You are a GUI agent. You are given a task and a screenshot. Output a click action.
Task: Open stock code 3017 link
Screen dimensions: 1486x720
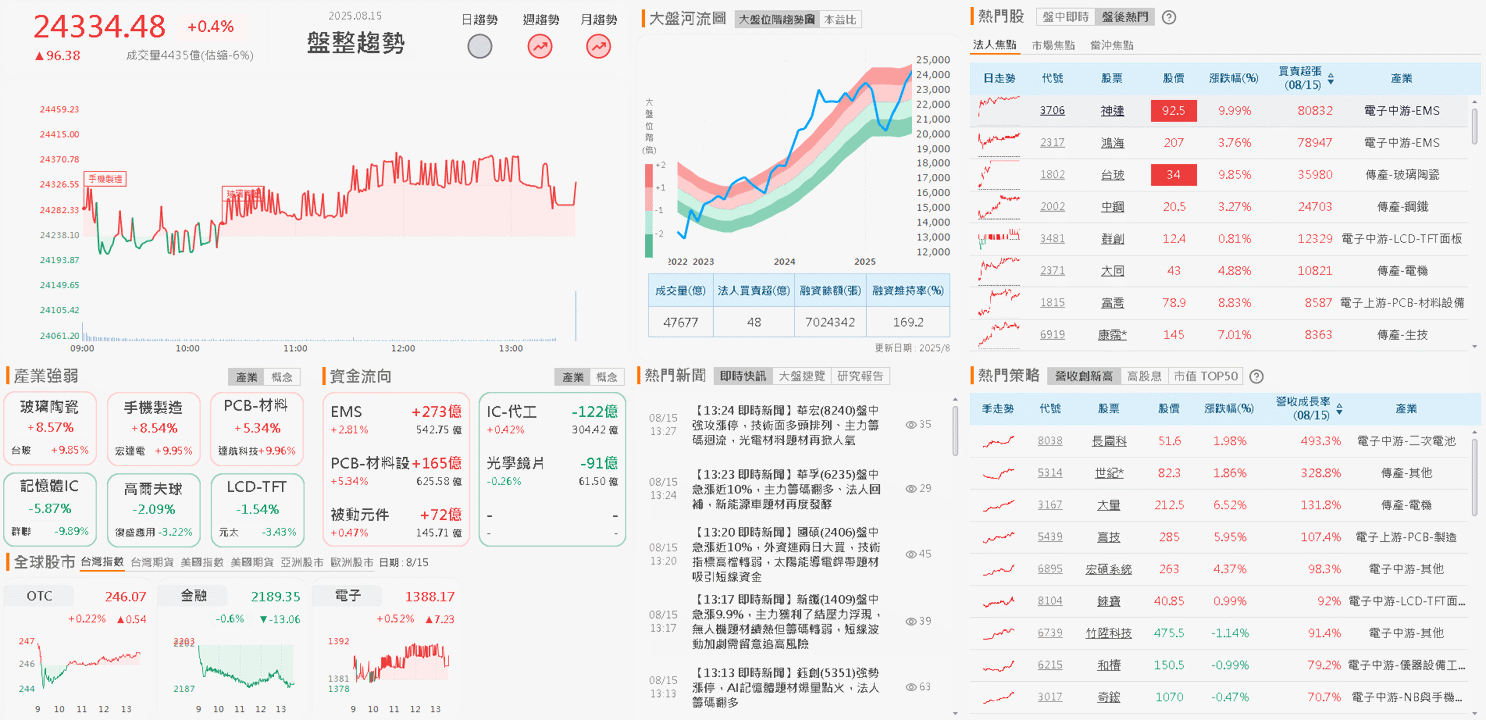(x=1050, y=696)
